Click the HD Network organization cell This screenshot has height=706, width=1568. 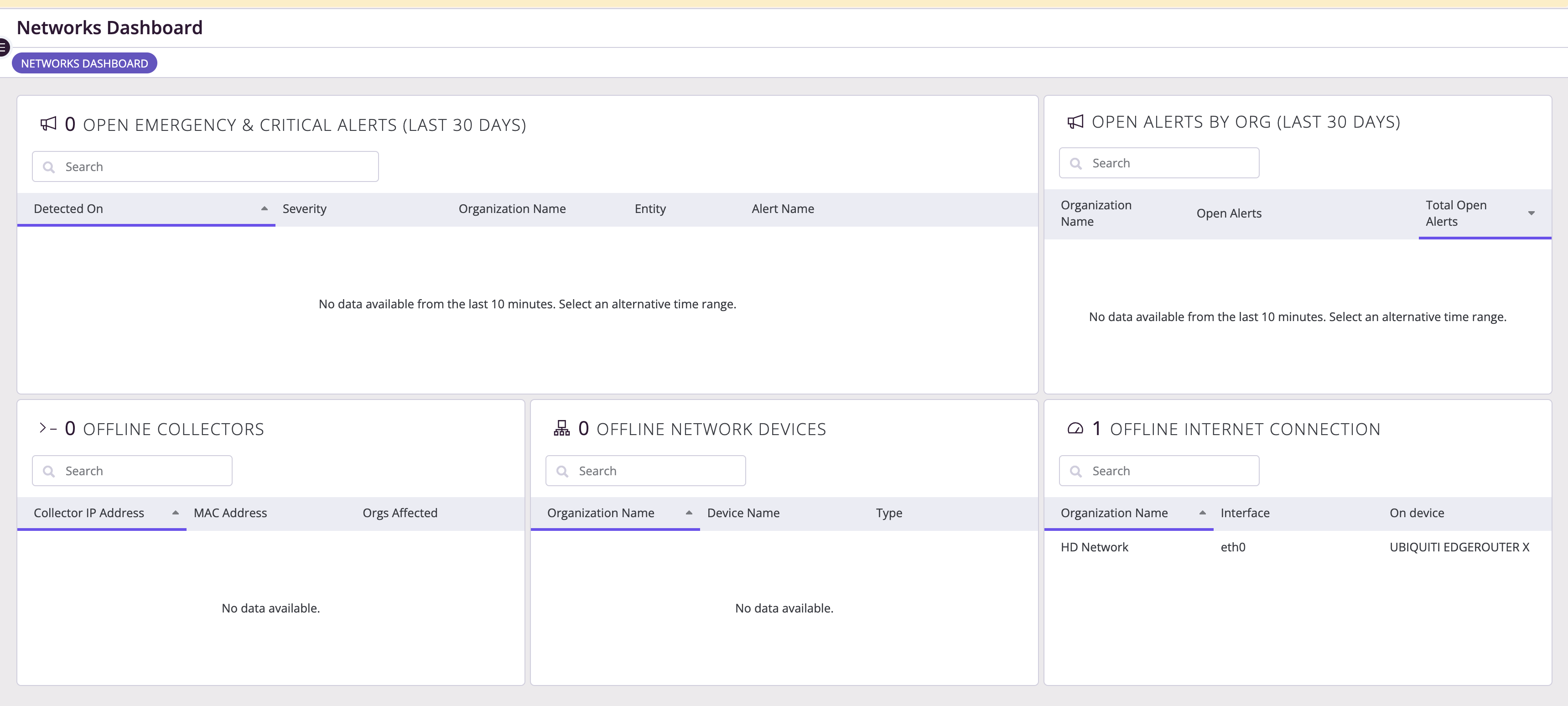(1095, 547)
